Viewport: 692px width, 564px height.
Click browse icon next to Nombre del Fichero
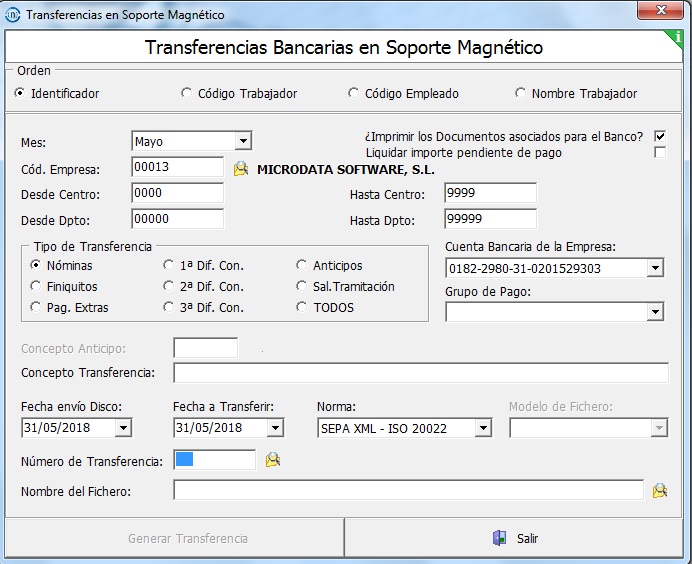pyautogui.click(x=659, y=491)
